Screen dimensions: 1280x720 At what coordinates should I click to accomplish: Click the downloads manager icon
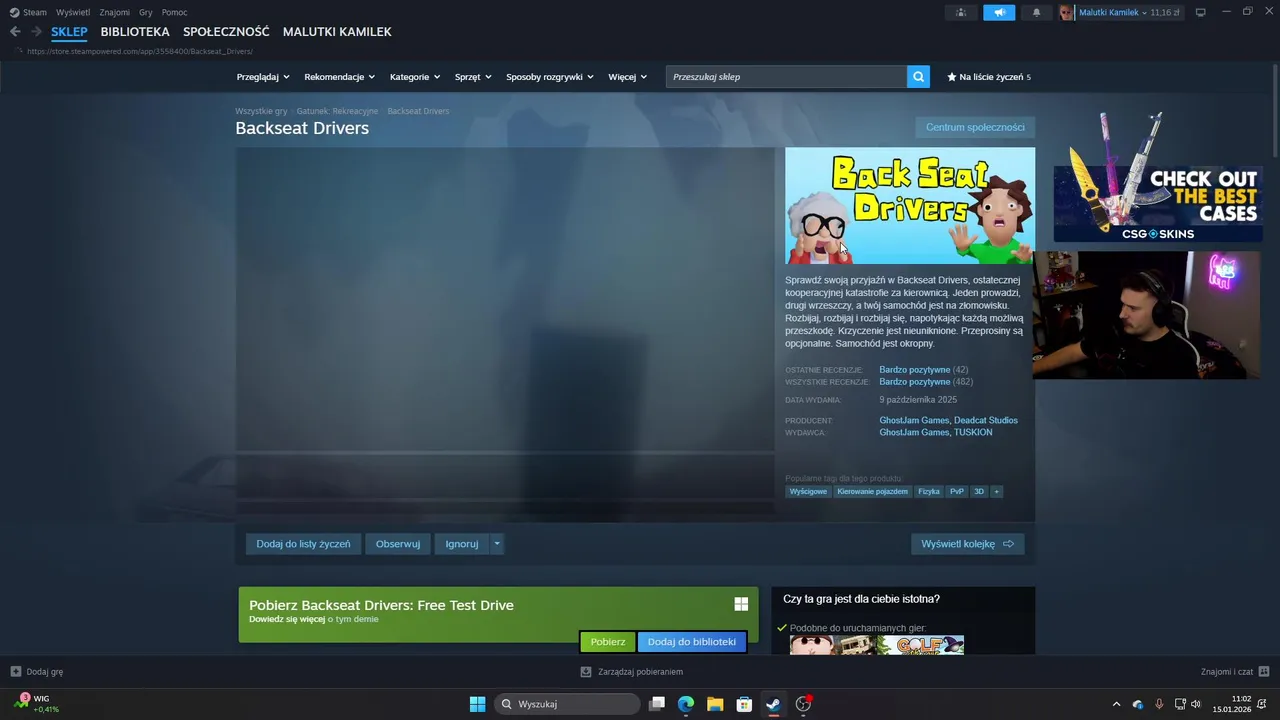click(586, 672)
